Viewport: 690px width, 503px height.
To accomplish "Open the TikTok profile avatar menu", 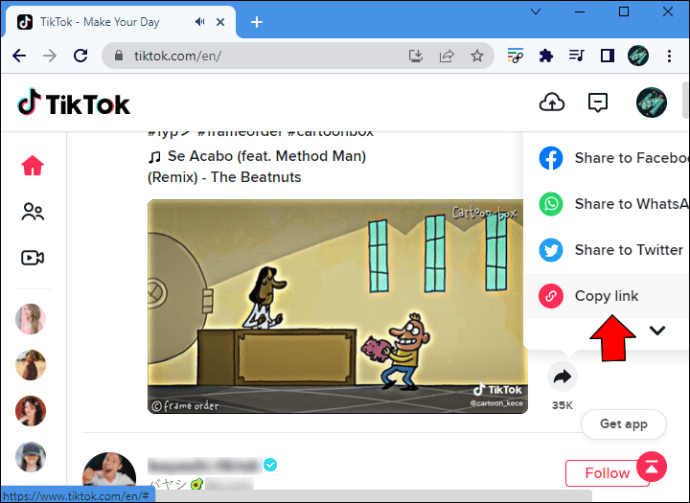I will [652, 102].
